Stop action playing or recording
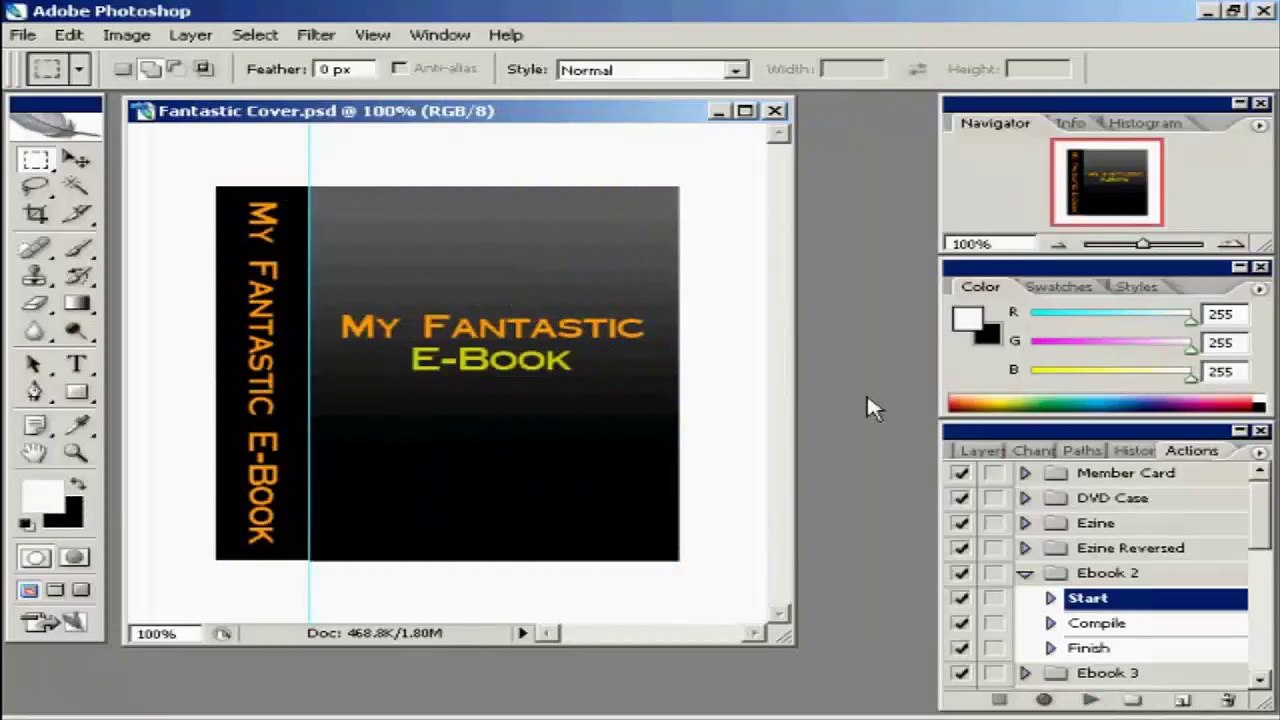Screen dimensions: 1280x720 click(x=998, y=700)
